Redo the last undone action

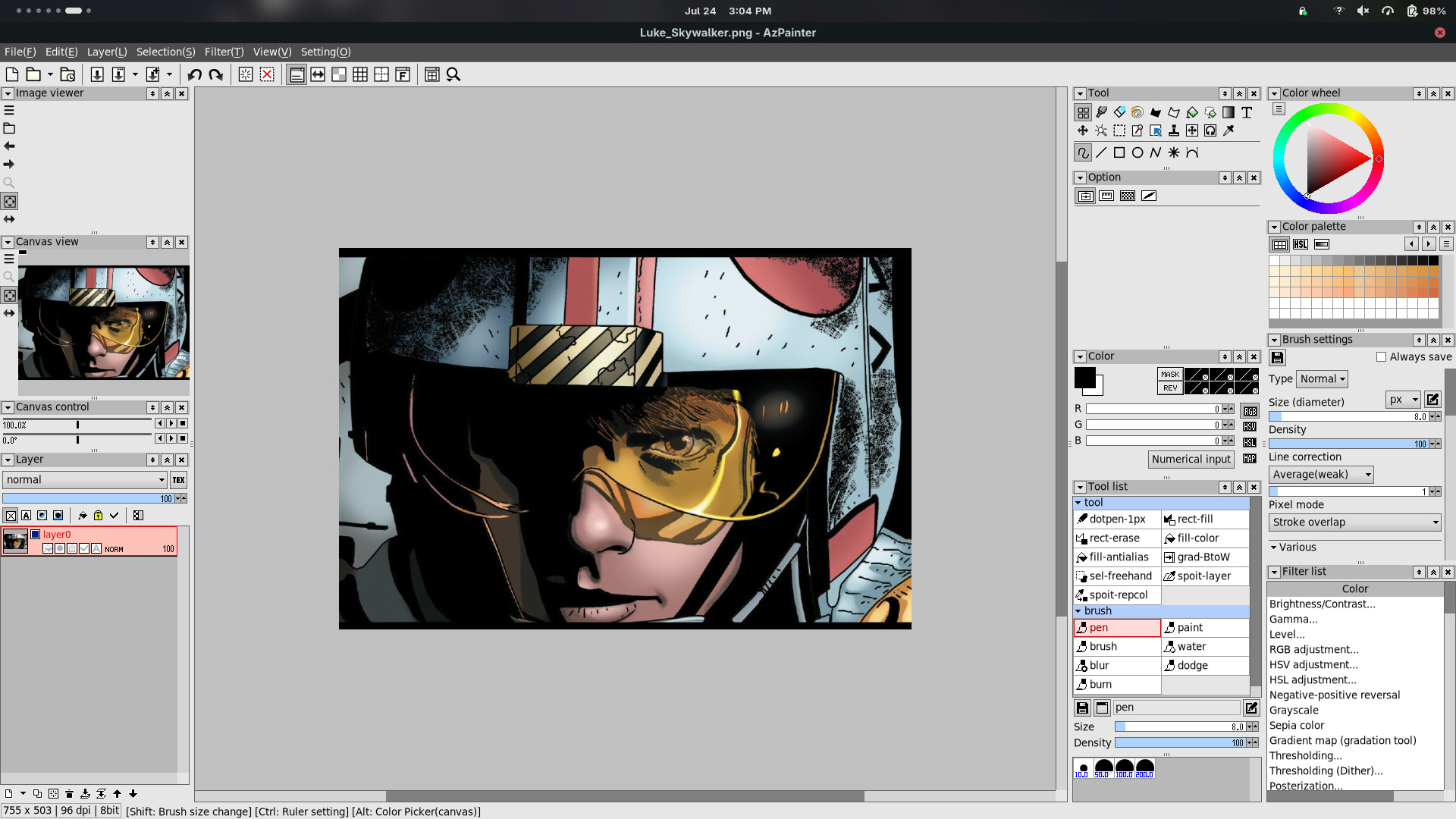click(x=216, y=74)
